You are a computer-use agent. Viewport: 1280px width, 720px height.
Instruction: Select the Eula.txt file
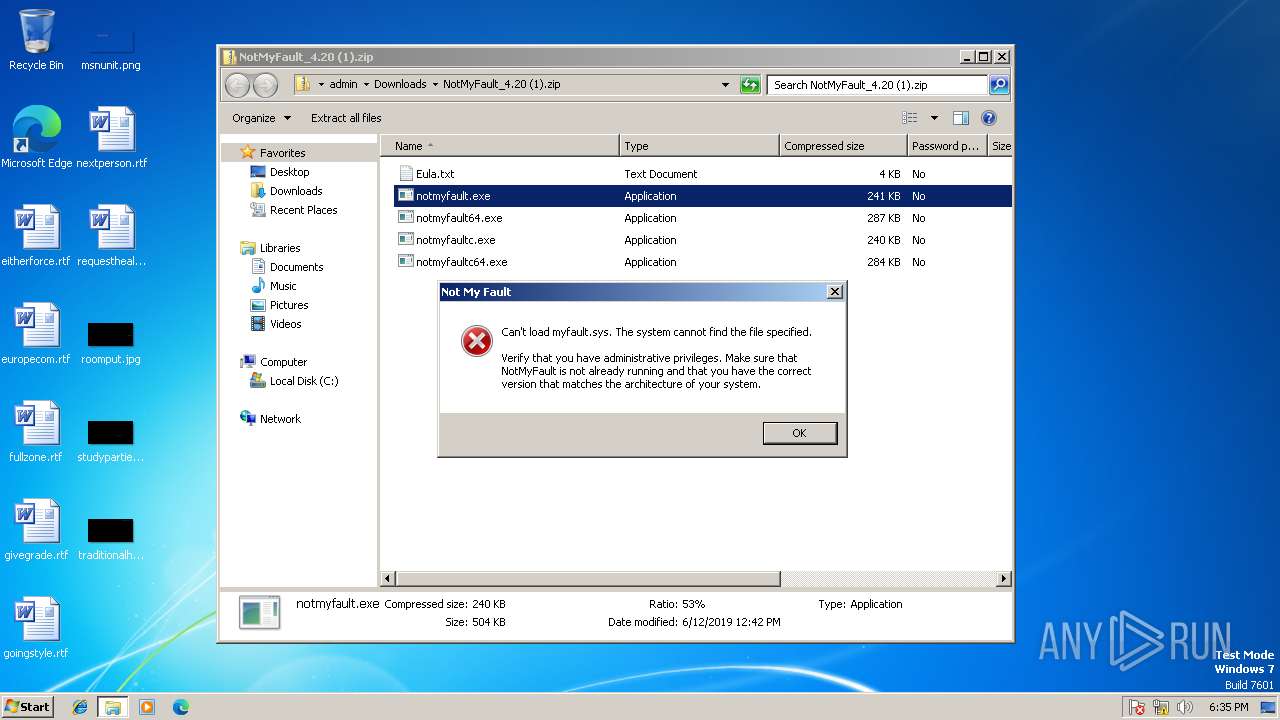click(435, 174)
